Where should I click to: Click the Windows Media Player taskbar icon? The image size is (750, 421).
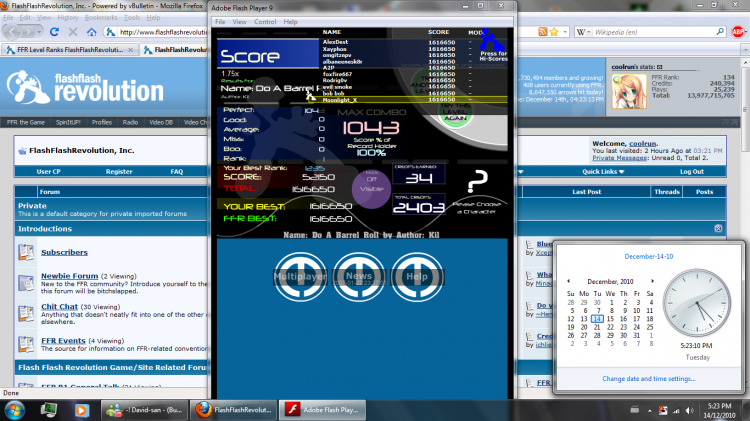(81, 410)
